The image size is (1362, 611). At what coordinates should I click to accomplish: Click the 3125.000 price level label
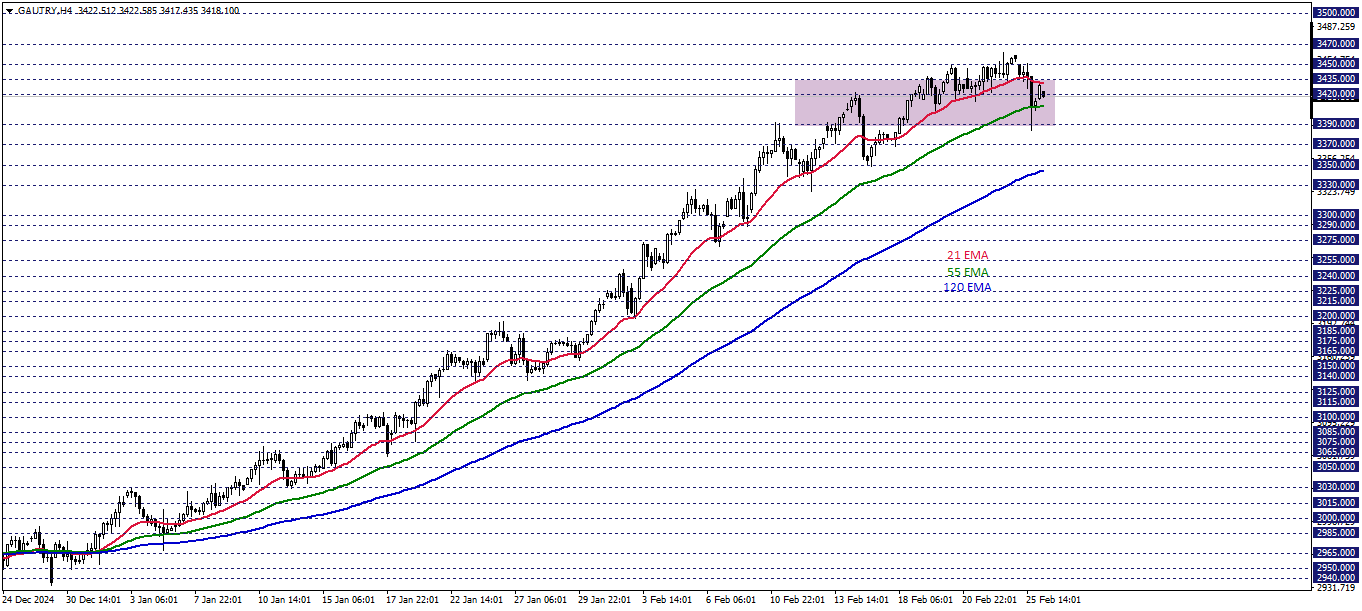click(1336, 392)
